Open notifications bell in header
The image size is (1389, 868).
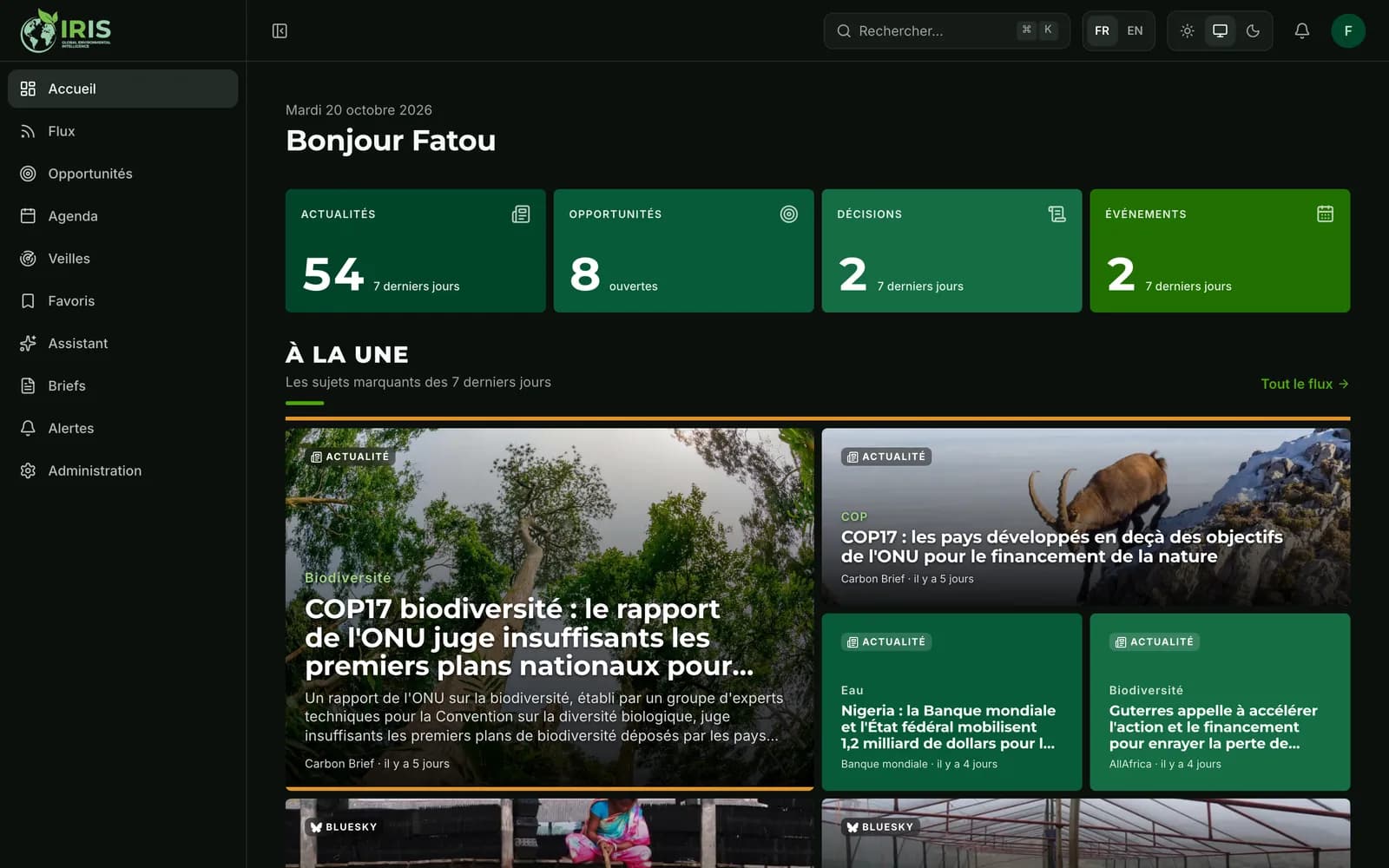(x=1301, y=31)
